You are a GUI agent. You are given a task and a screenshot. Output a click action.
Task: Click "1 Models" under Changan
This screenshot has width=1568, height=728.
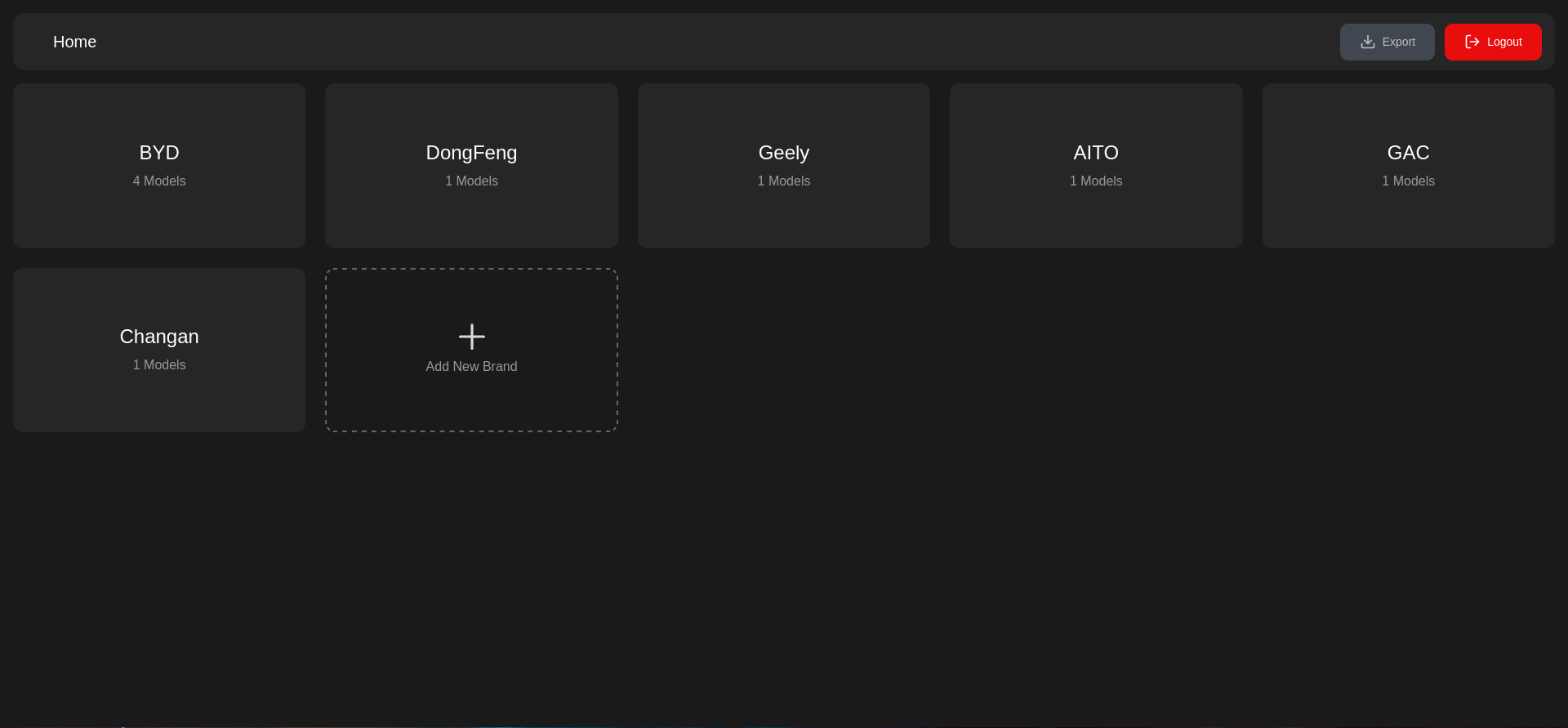159,365
